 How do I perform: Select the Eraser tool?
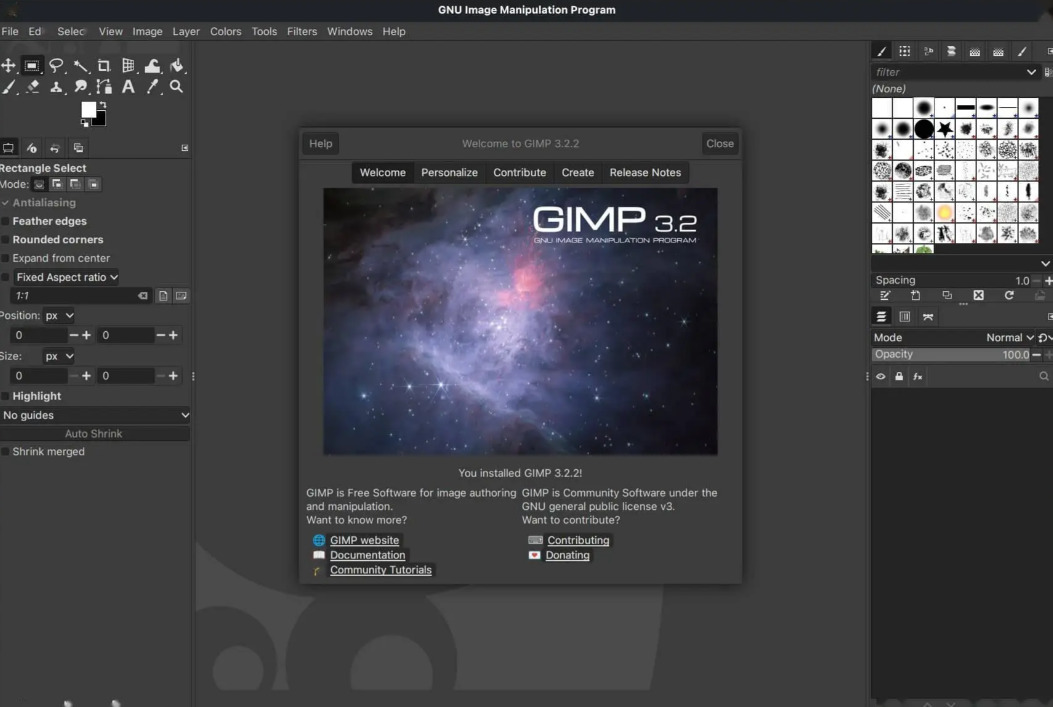[32, 87]
